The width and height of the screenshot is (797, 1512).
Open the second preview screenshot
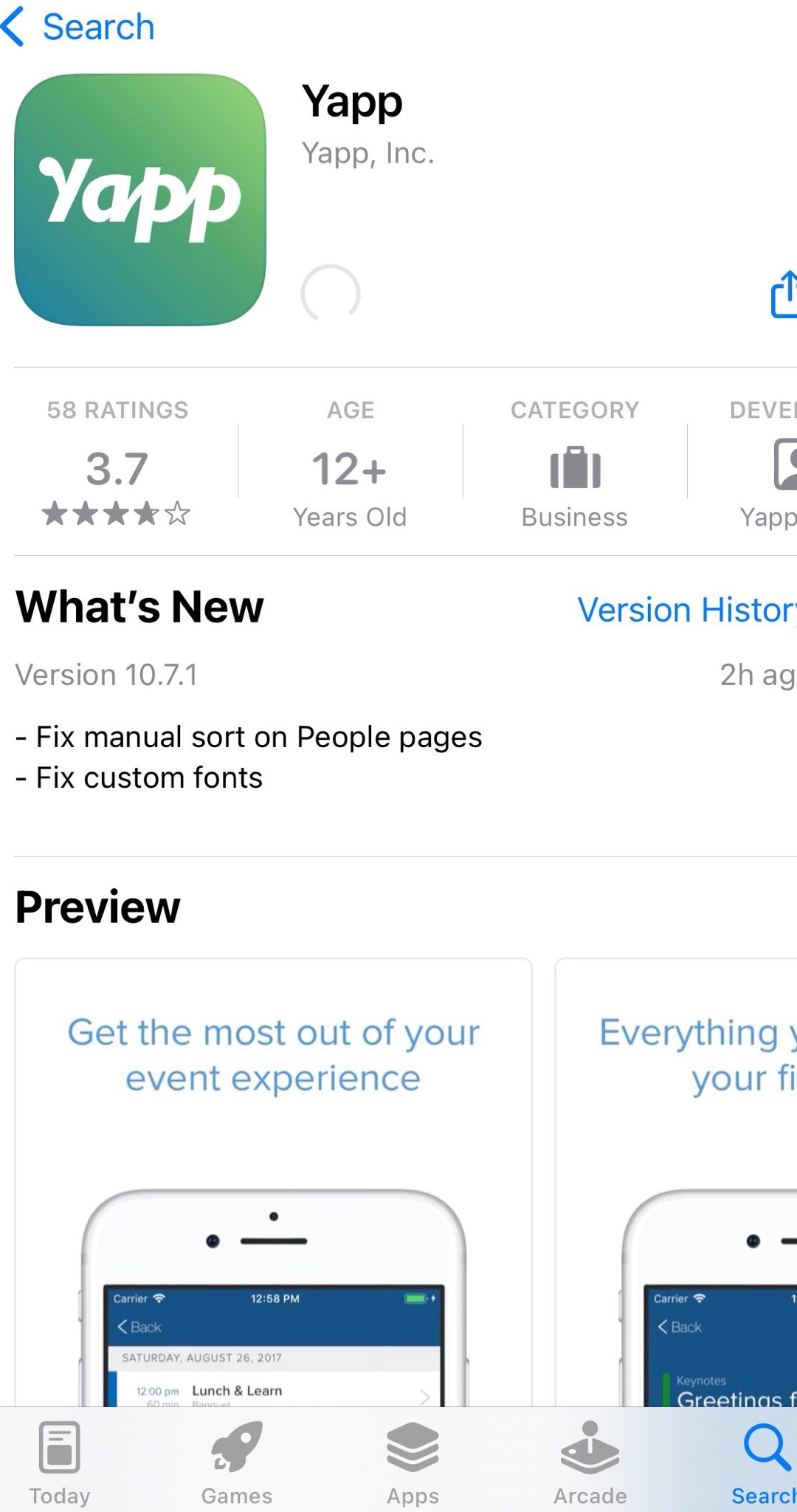[x=676, y=1183]
